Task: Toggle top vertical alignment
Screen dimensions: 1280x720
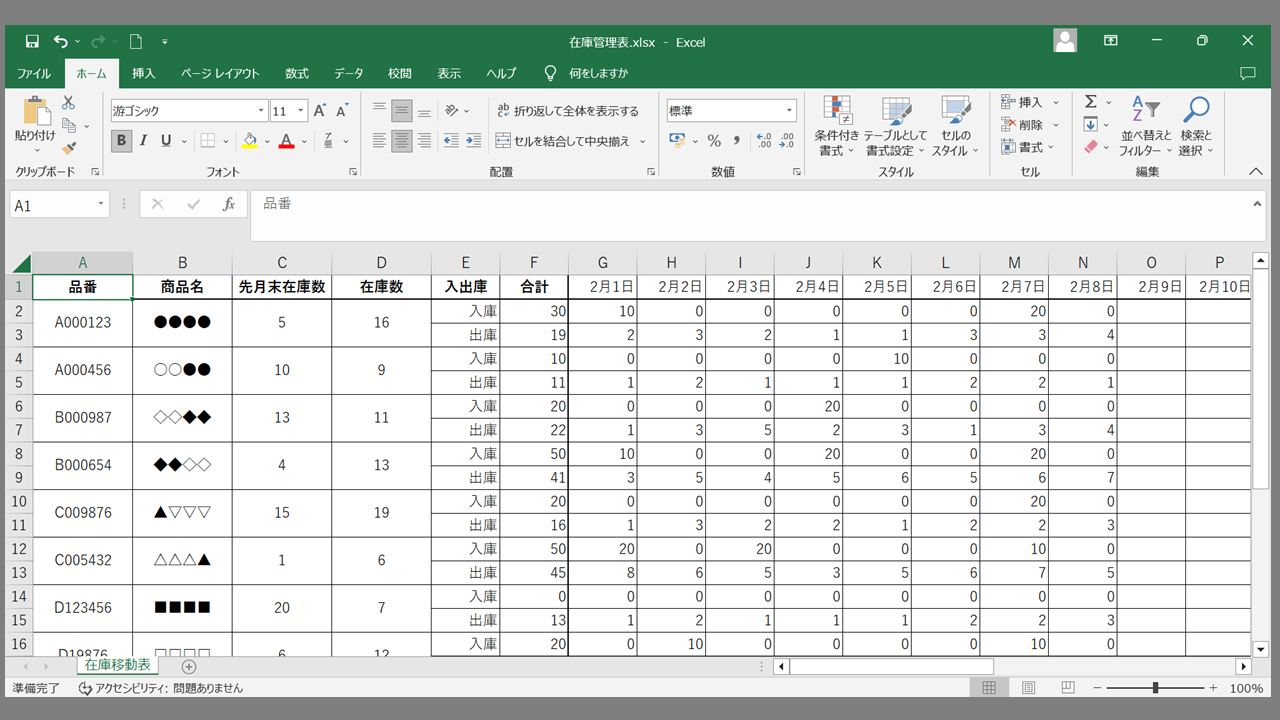Action: [x=379, y=111]
